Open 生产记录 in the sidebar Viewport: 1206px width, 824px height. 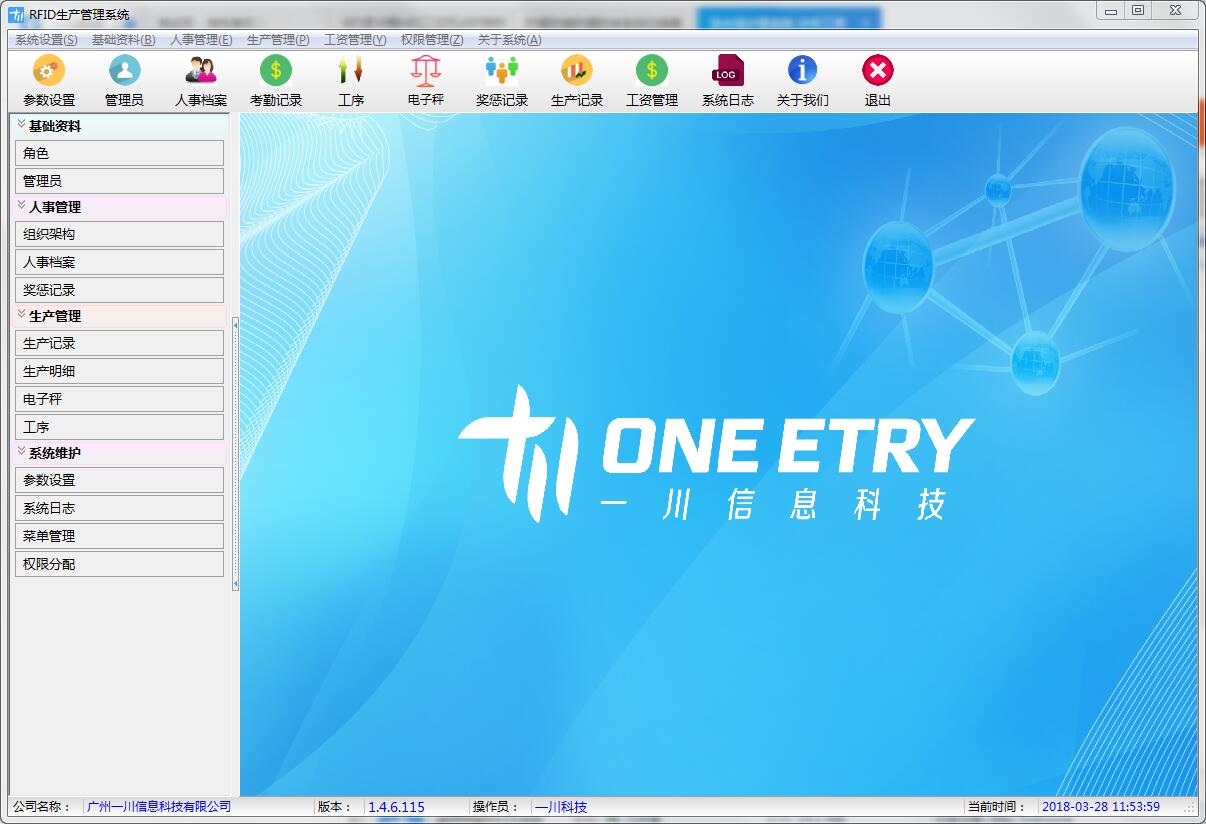[x=119, y=343]
